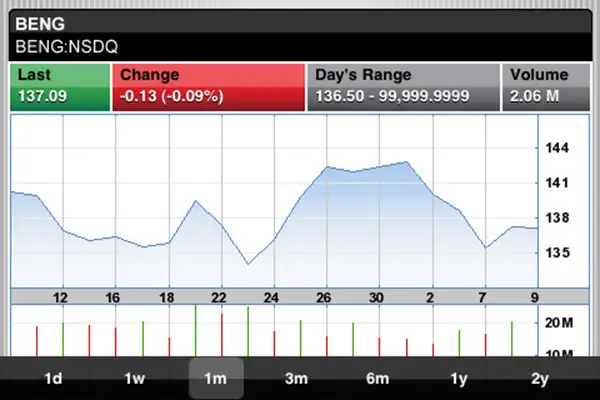Screen dimensions: 600x400
Task: Tap the price line's highest peak after 30
Action: point(406,162)
